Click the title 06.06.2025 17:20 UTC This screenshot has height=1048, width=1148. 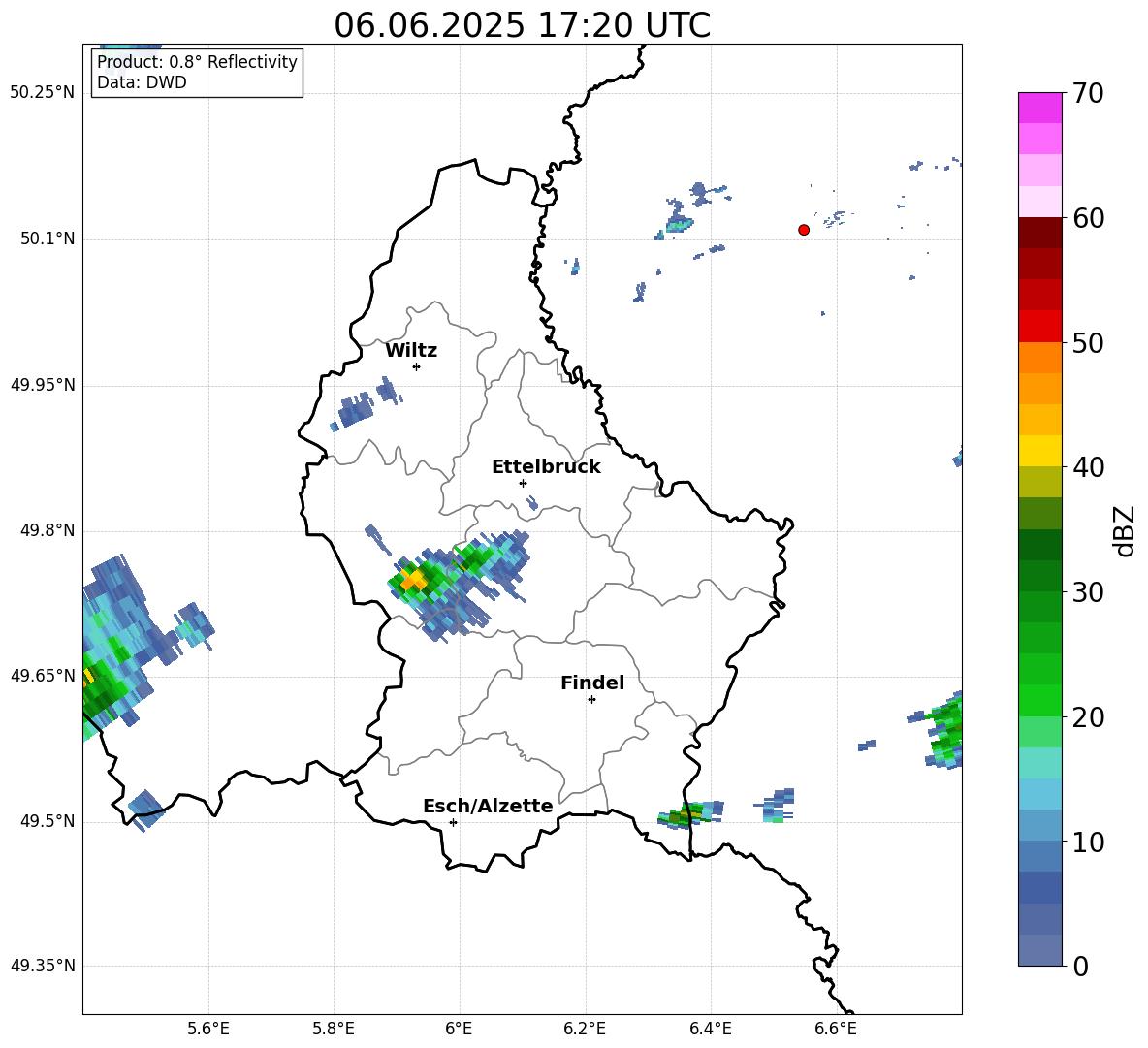click(522, 25)
